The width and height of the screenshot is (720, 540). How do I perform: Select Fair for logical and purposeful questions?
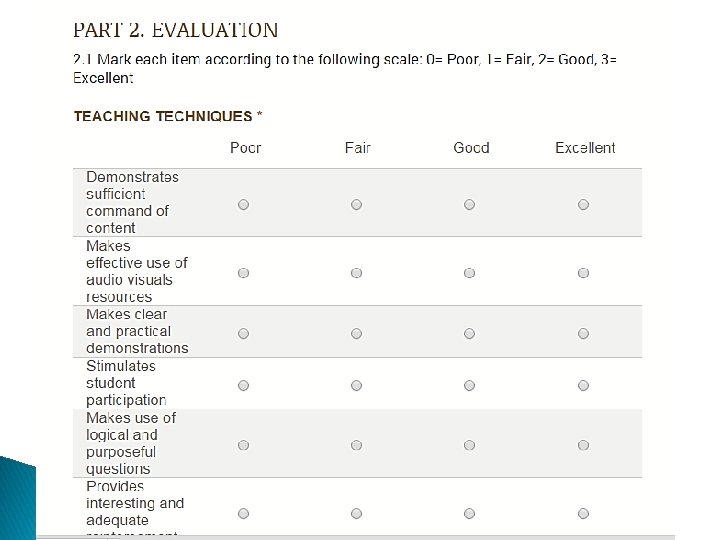click(356, 444)
